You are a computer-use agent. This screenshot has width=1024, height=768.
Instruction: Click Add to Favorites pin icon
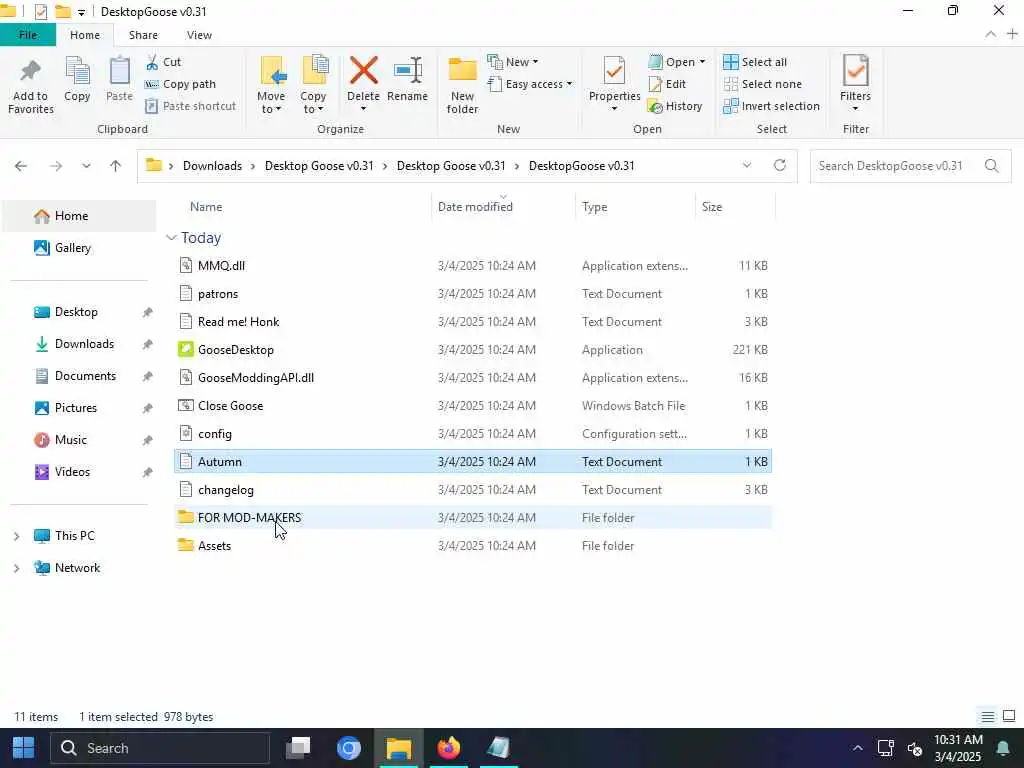click(x=30, y=72)
